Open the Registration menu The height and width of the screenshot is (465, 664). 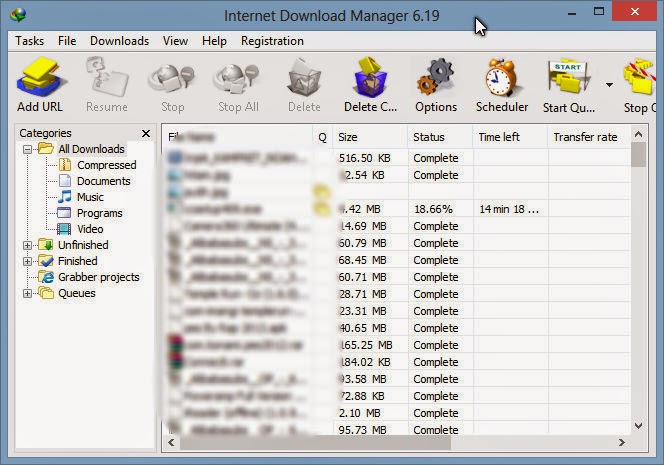point(272,41)
